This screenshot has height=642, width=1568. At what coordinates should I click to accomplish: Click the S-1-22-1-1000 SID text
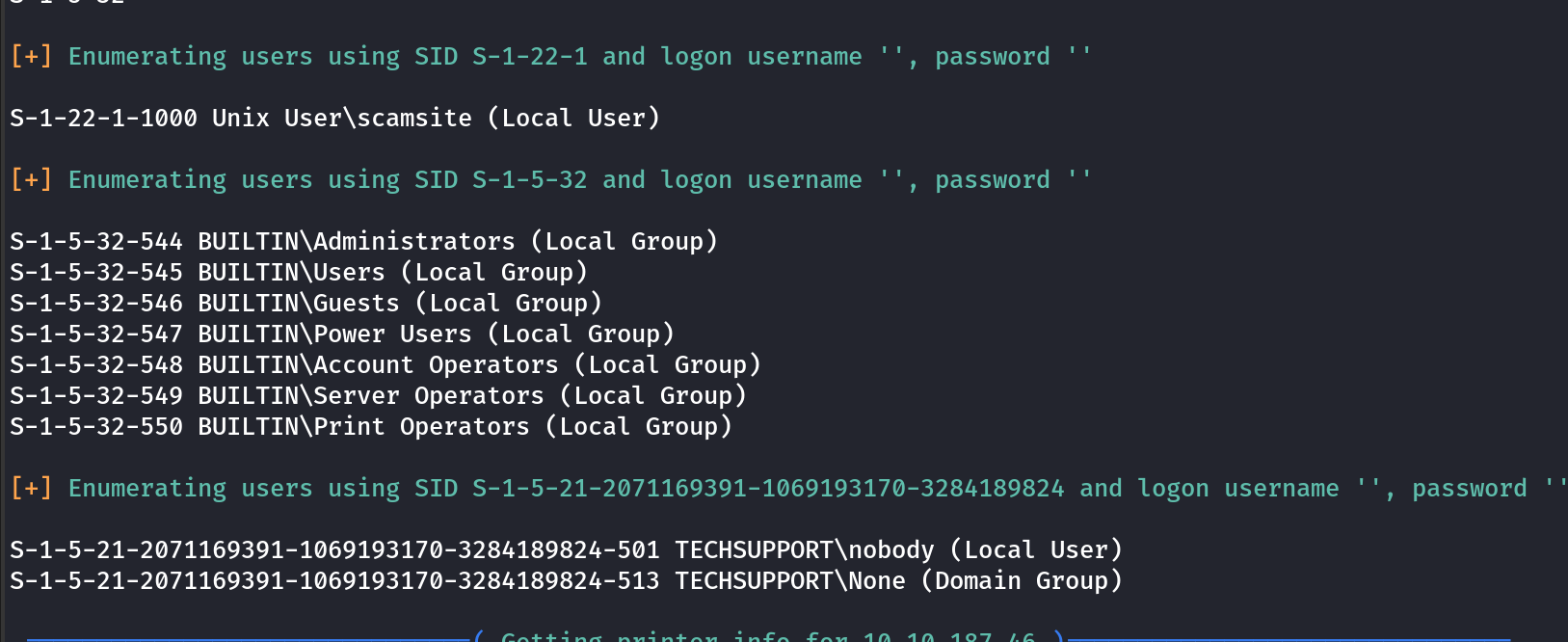tap(103, 118)
